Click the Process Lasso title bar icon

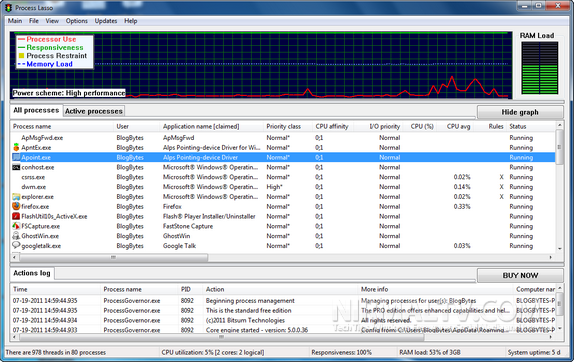[x=9, y=7]
